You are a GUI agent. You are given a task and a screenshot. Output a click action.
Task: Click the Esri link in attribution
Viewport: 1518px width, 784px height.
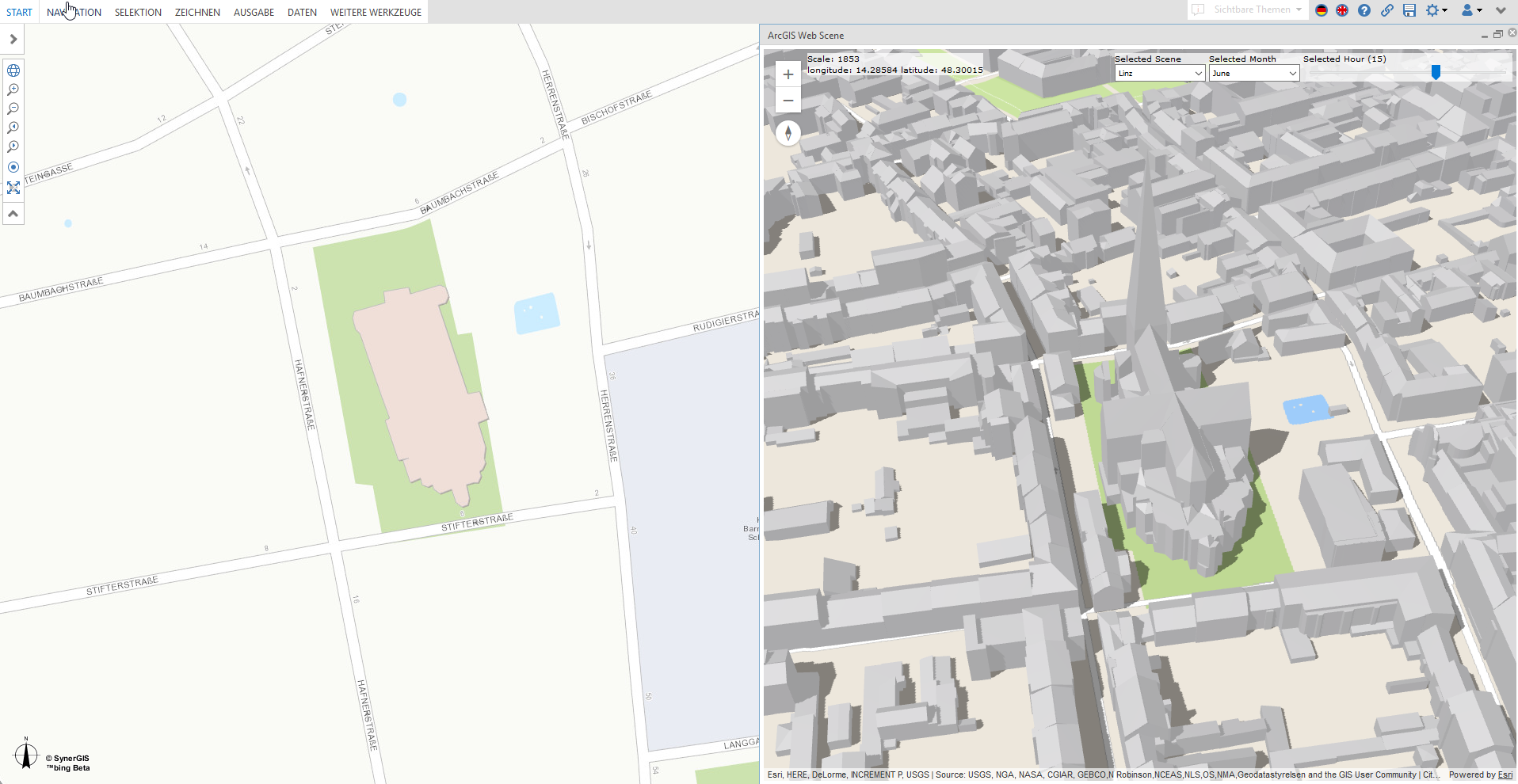click(1505, 774)
